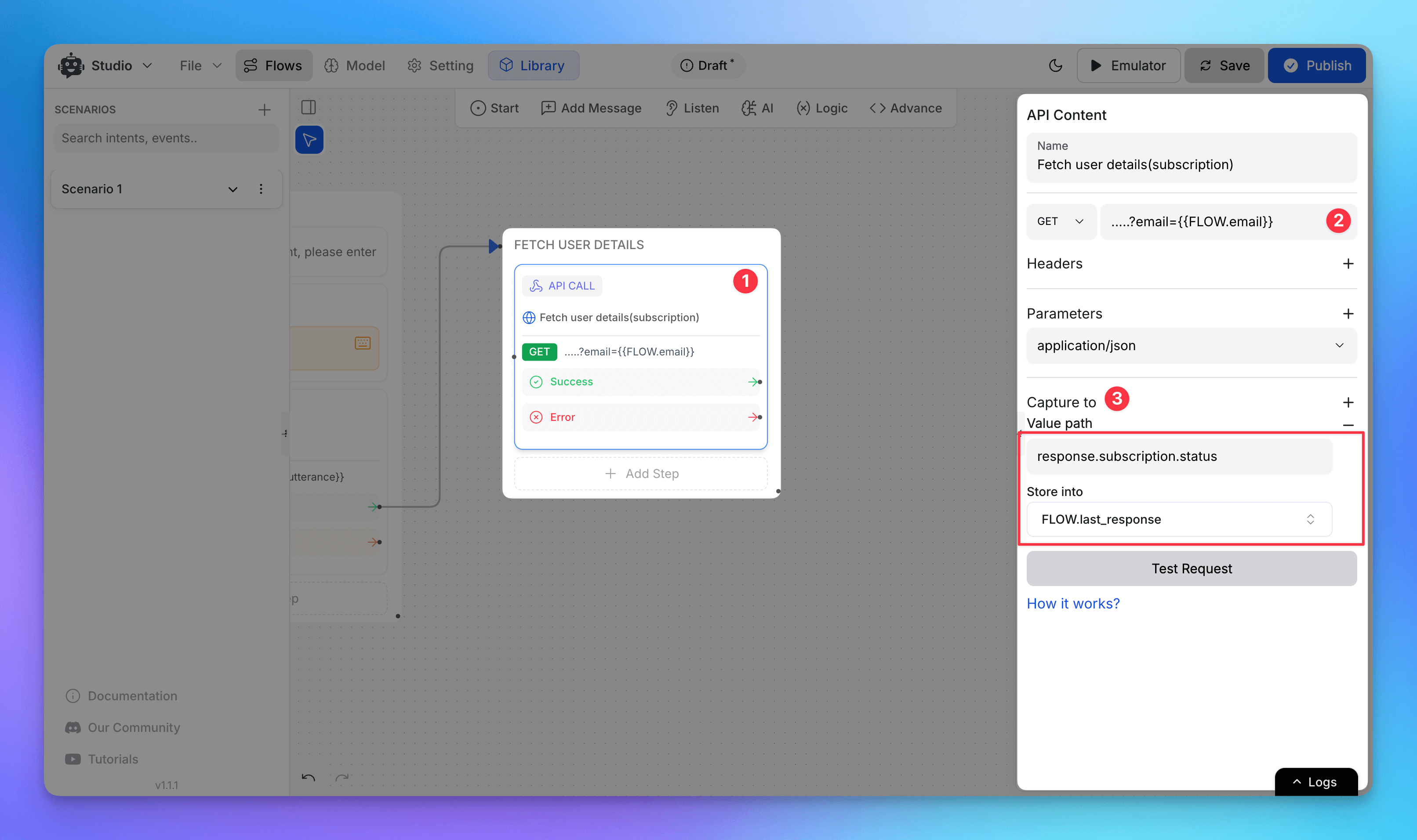The height and width of the screenshot is (840, 1417).
Task: Launch the Emulator
Action: [x=1128, y=65]
